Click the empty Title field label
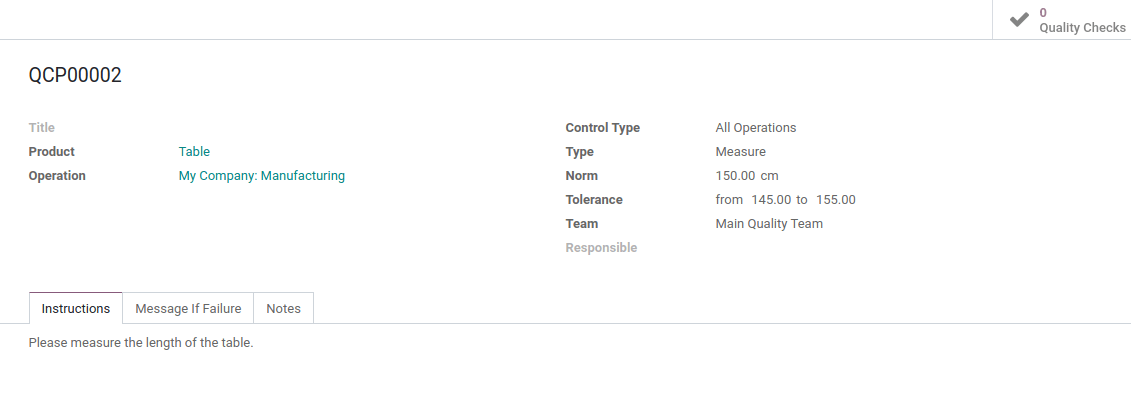 coord(42,128)
